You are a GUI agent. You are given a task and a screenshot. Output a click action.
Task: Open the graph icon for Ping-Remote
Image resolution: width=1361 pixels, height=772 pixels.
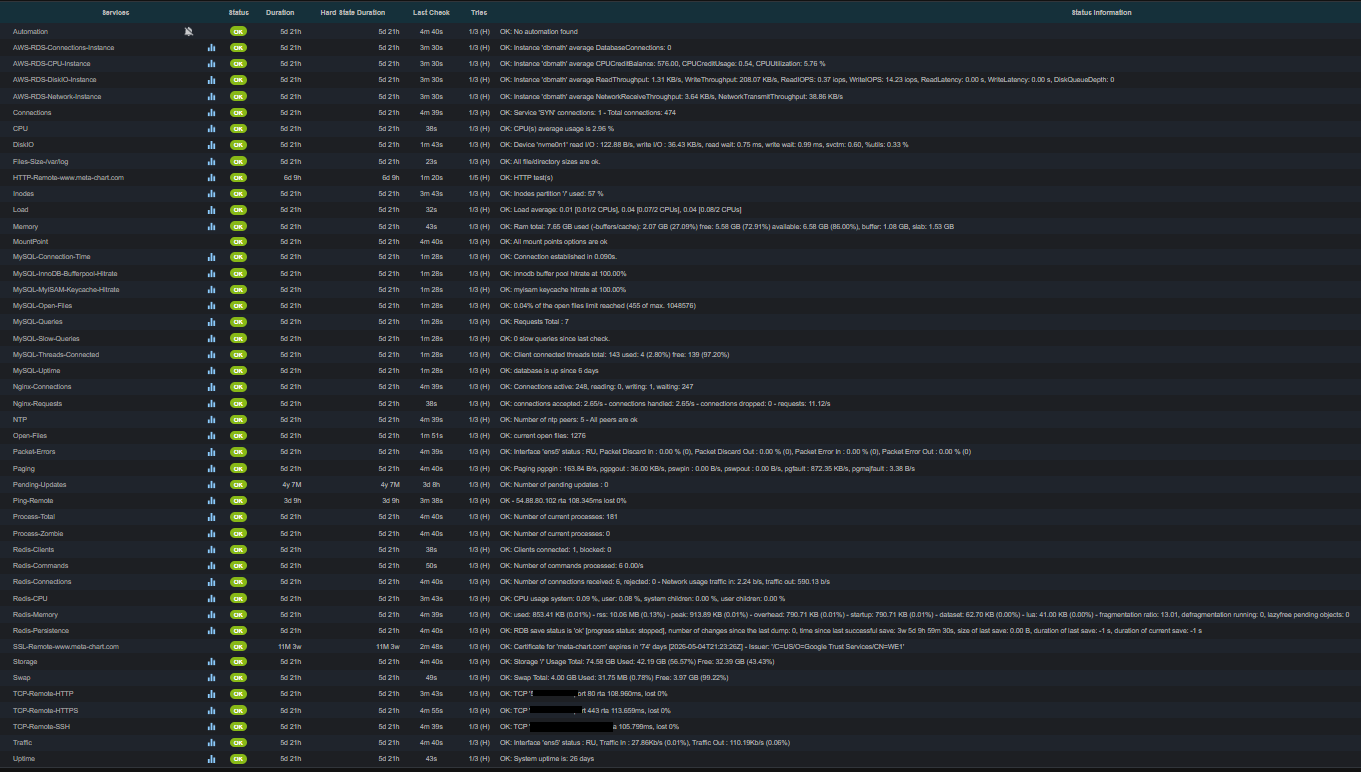coord(211,501)
